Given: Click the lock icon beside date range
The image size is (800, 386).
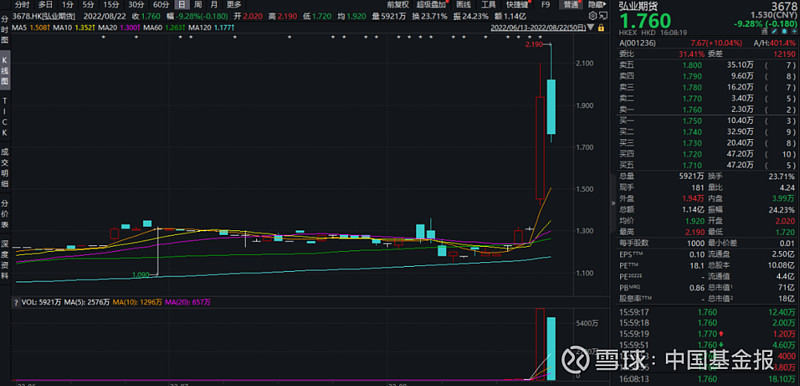Looking at the screenshot, I should coord(601,28).
